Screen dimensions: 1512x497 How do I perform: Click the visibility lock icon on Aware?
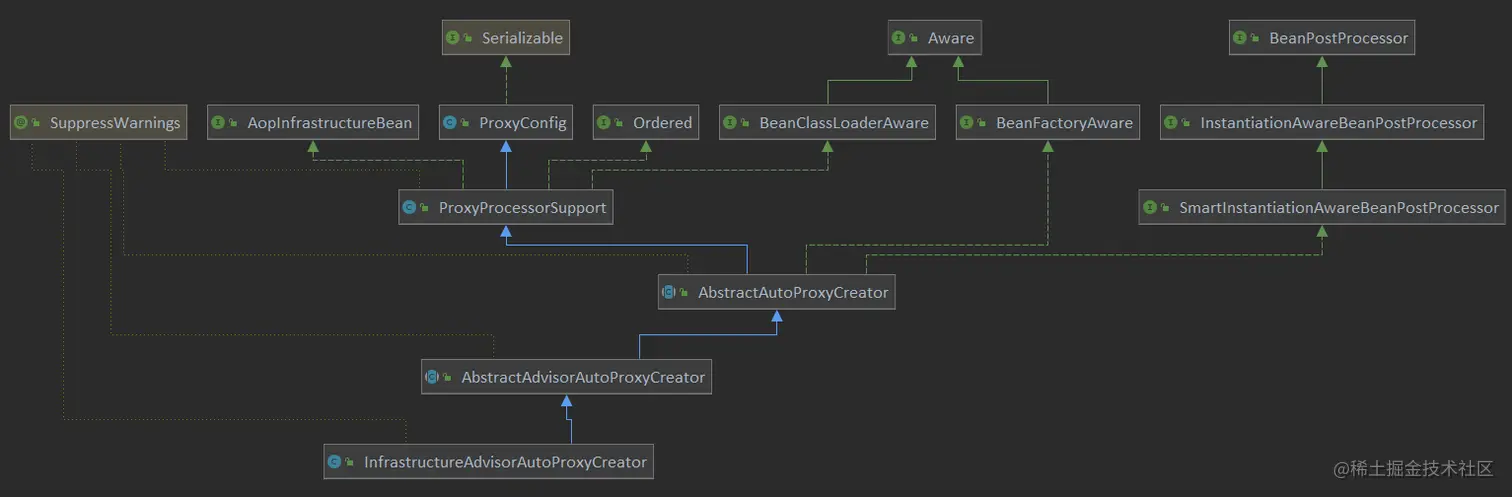click(x=913, y=38)
